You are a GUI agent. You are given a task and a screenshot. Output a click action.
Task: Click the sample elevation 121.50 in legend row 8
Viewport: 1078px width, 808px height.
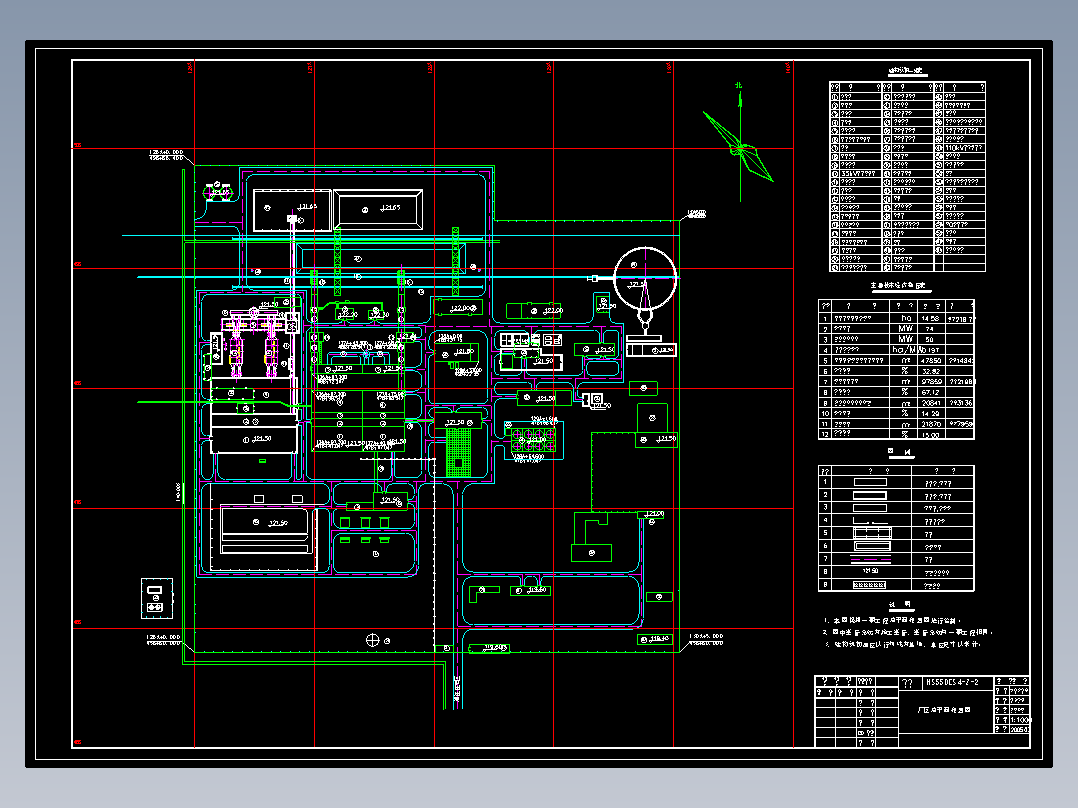point(870,571)
